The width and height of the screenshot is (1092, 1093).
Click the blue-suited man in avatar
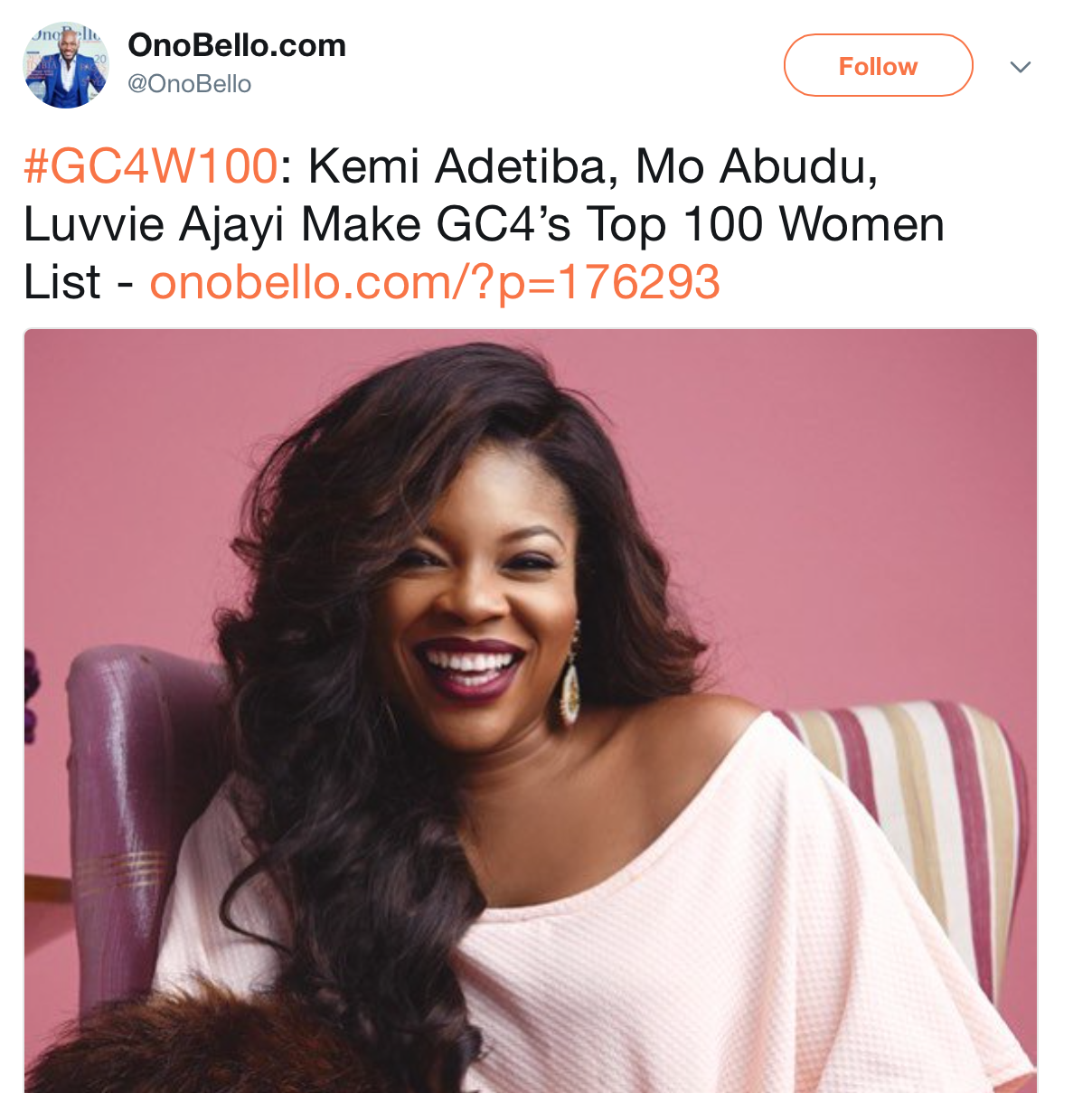71,72
